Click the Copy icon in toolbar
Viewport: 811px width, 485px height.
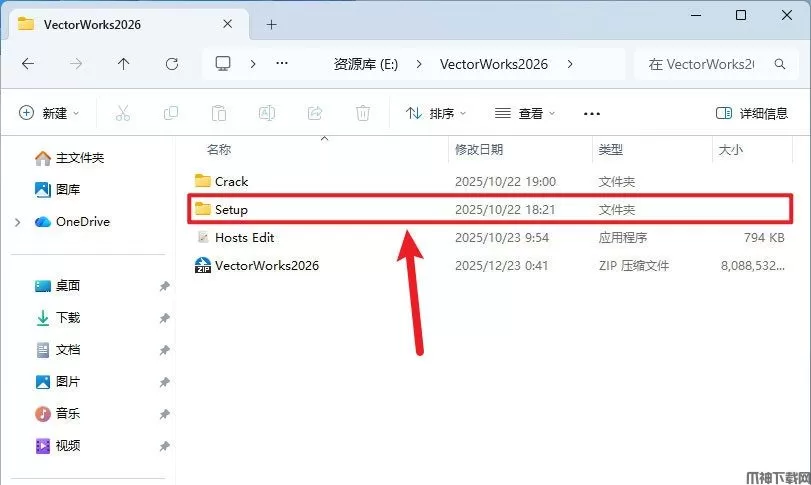point(171,113)
